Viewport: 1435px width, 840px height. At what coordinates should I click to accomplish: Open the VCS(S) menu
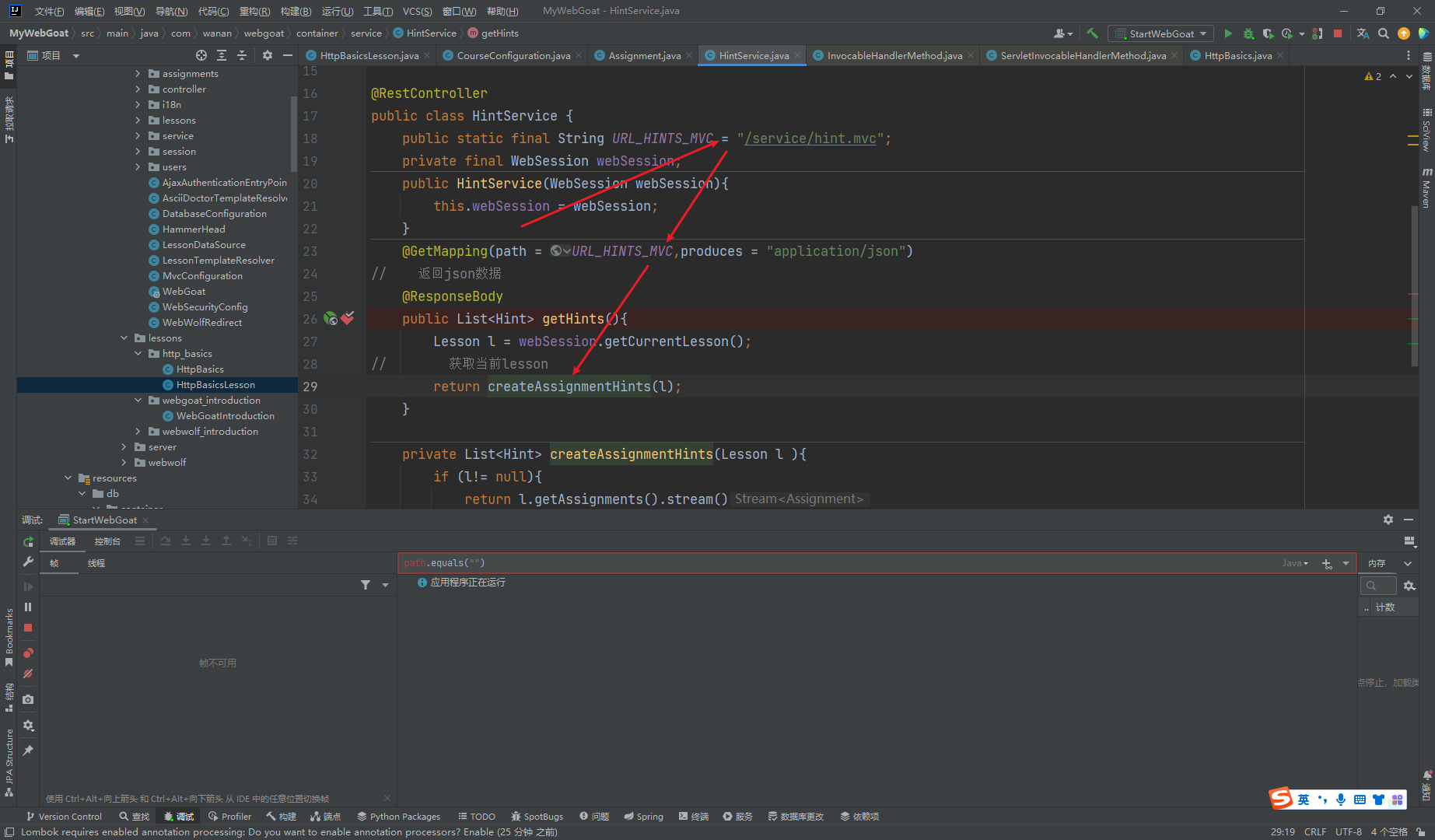tap(417, 11)
